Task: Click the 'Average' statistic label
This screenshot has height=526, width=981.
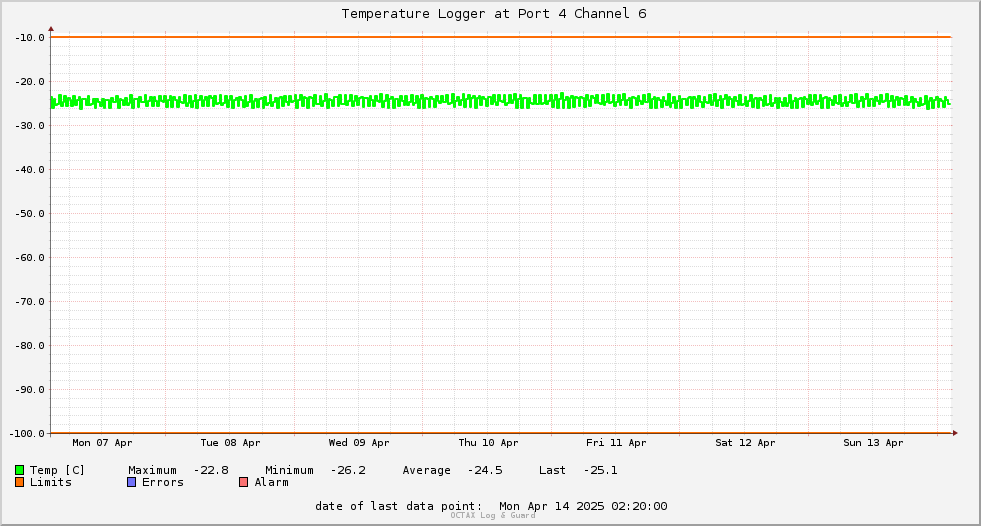Action: coord(427,470)
